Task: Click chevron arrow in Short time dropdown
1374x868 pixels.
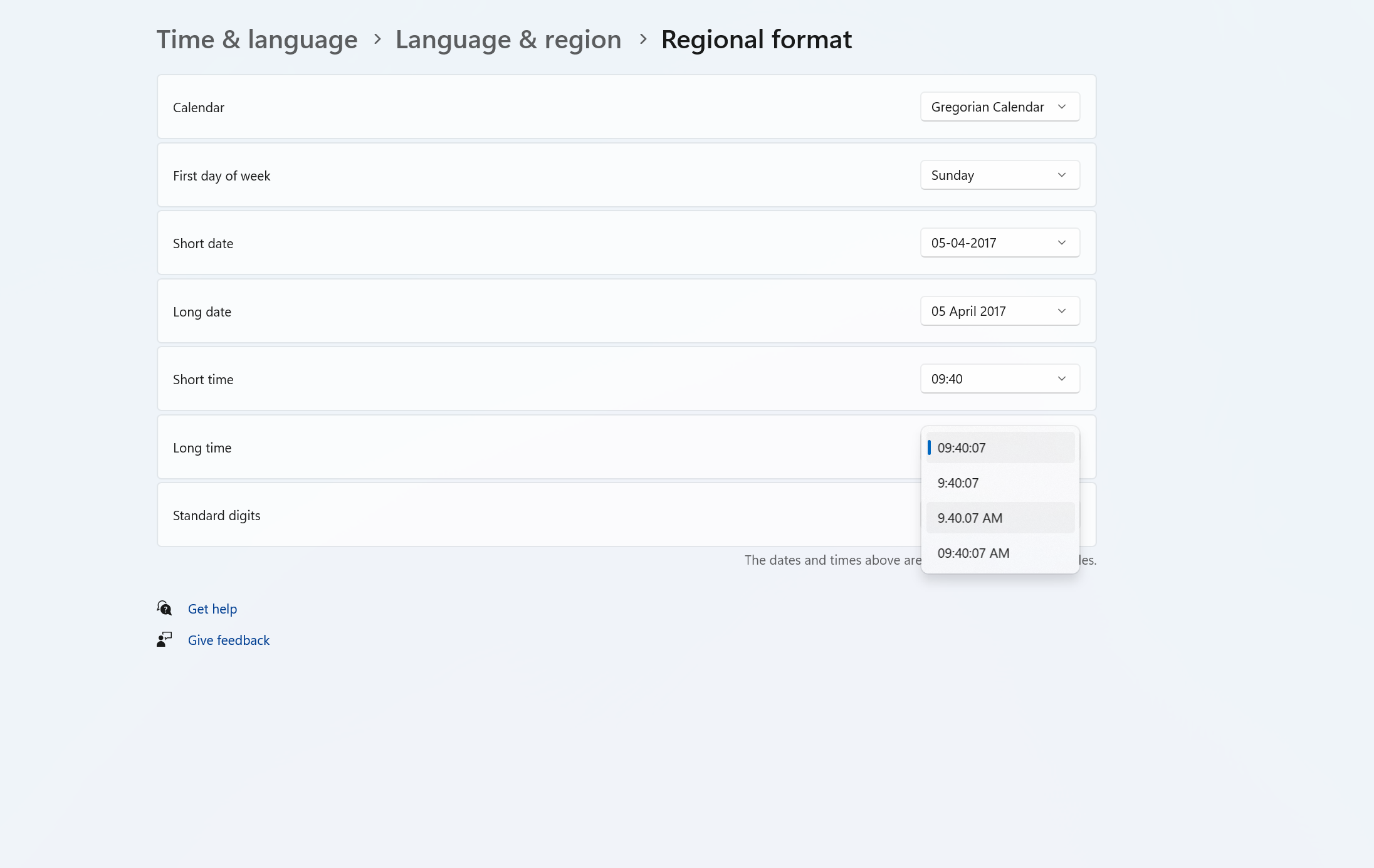Action: 1062,379
